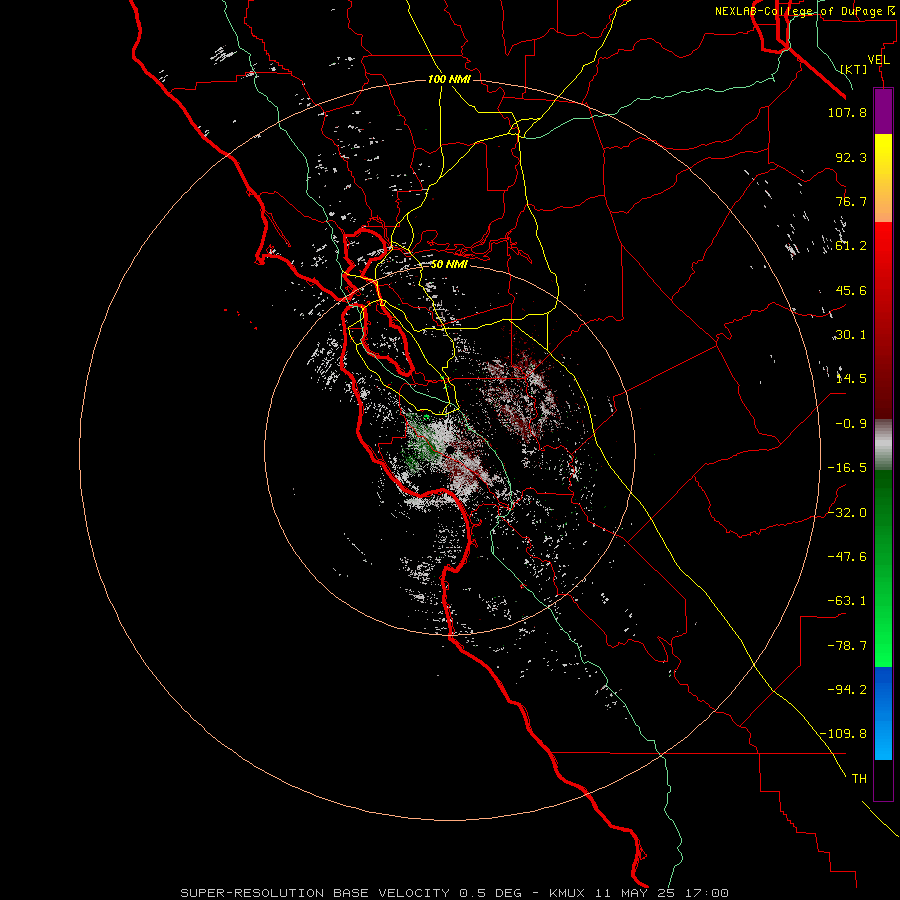This screenshot has width=900, height=900.
Task: Click the 107.8 legend value
Action: pos(847,112)
